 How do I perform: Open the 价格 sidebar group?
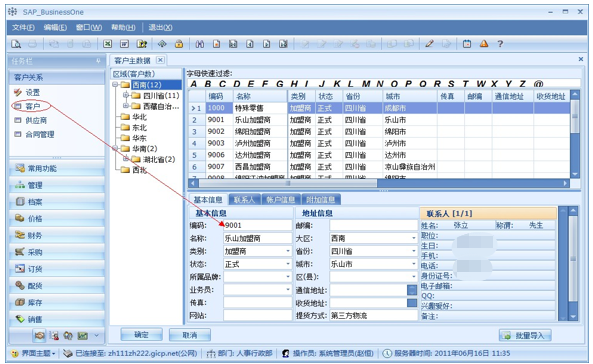pyautogui.click(x=57, y=218)
